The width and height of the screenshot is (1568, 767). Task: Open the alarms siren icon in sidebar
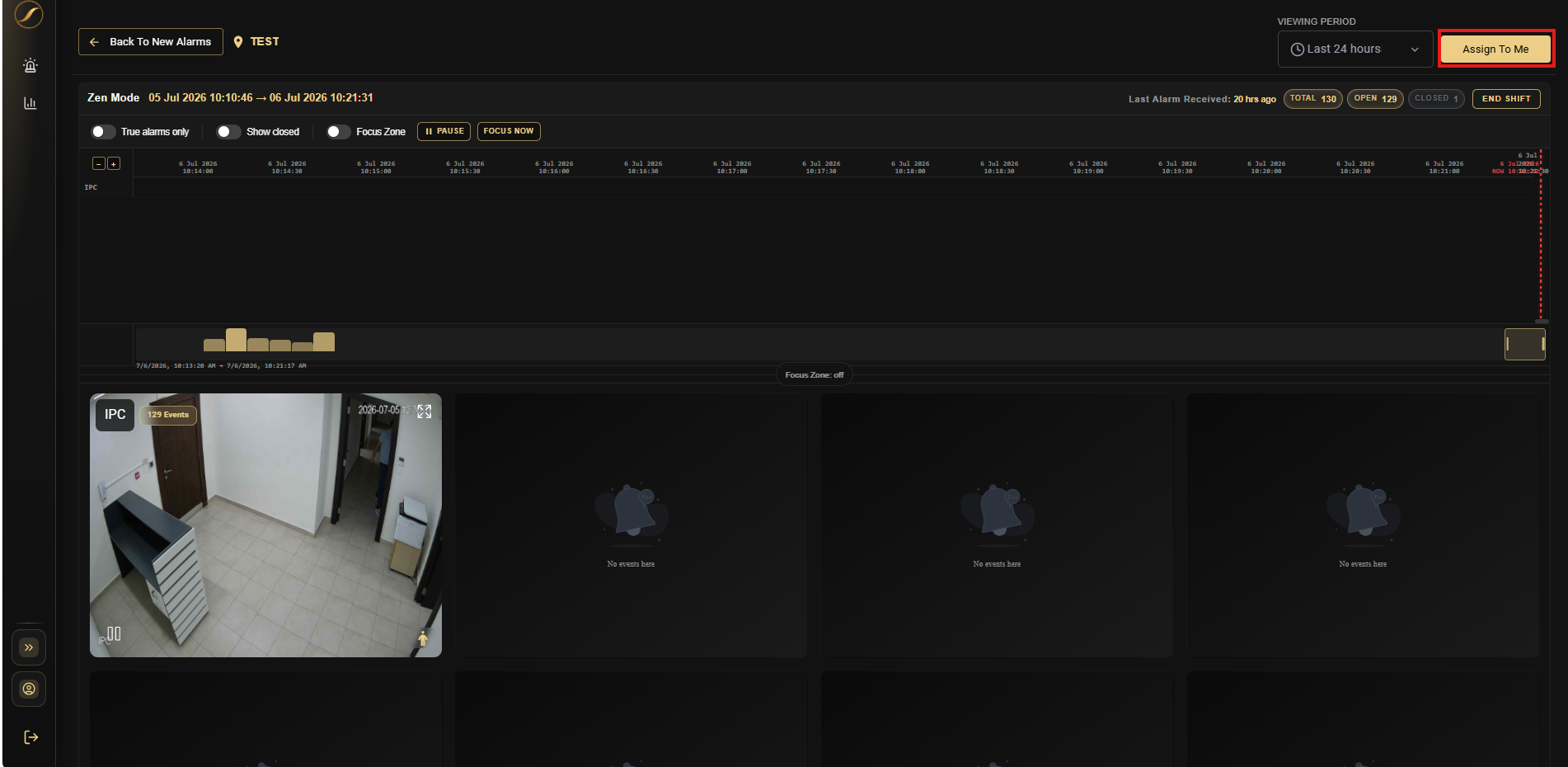[31, 65]
